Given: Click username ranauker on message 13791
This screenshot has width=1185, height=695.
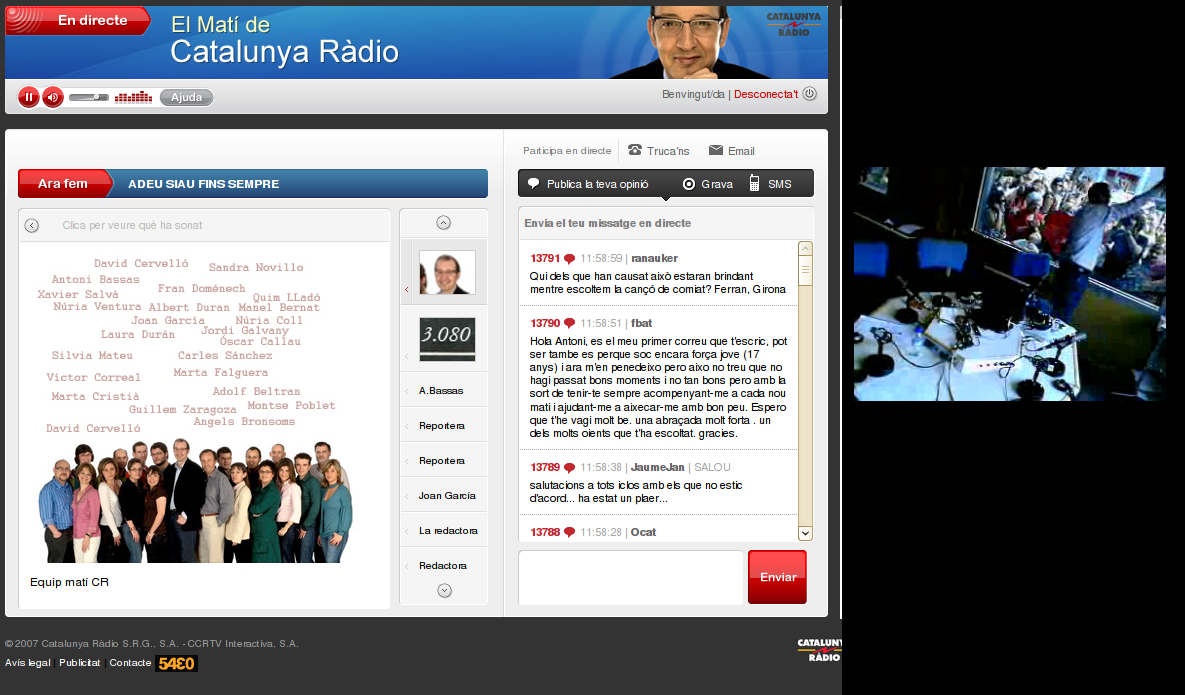Looking at the screenshot, I should (x=654, y=258).
